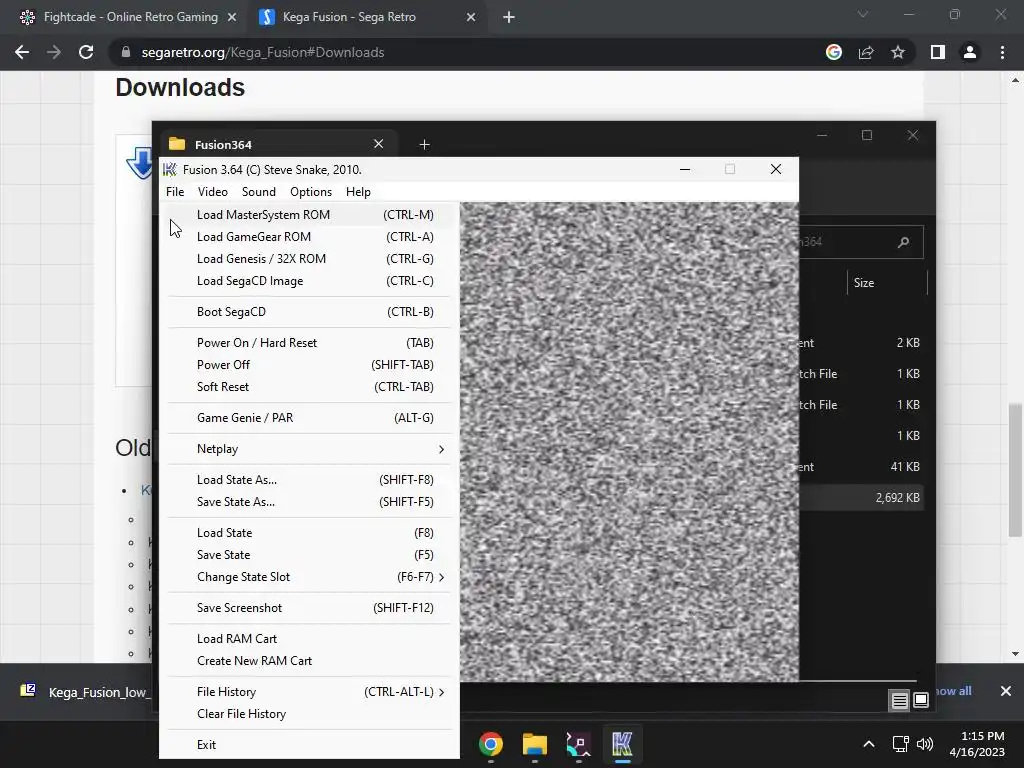Select Load SegaCD Image
The height and width of the screenshot is (768, 1024).
(309, 281)
